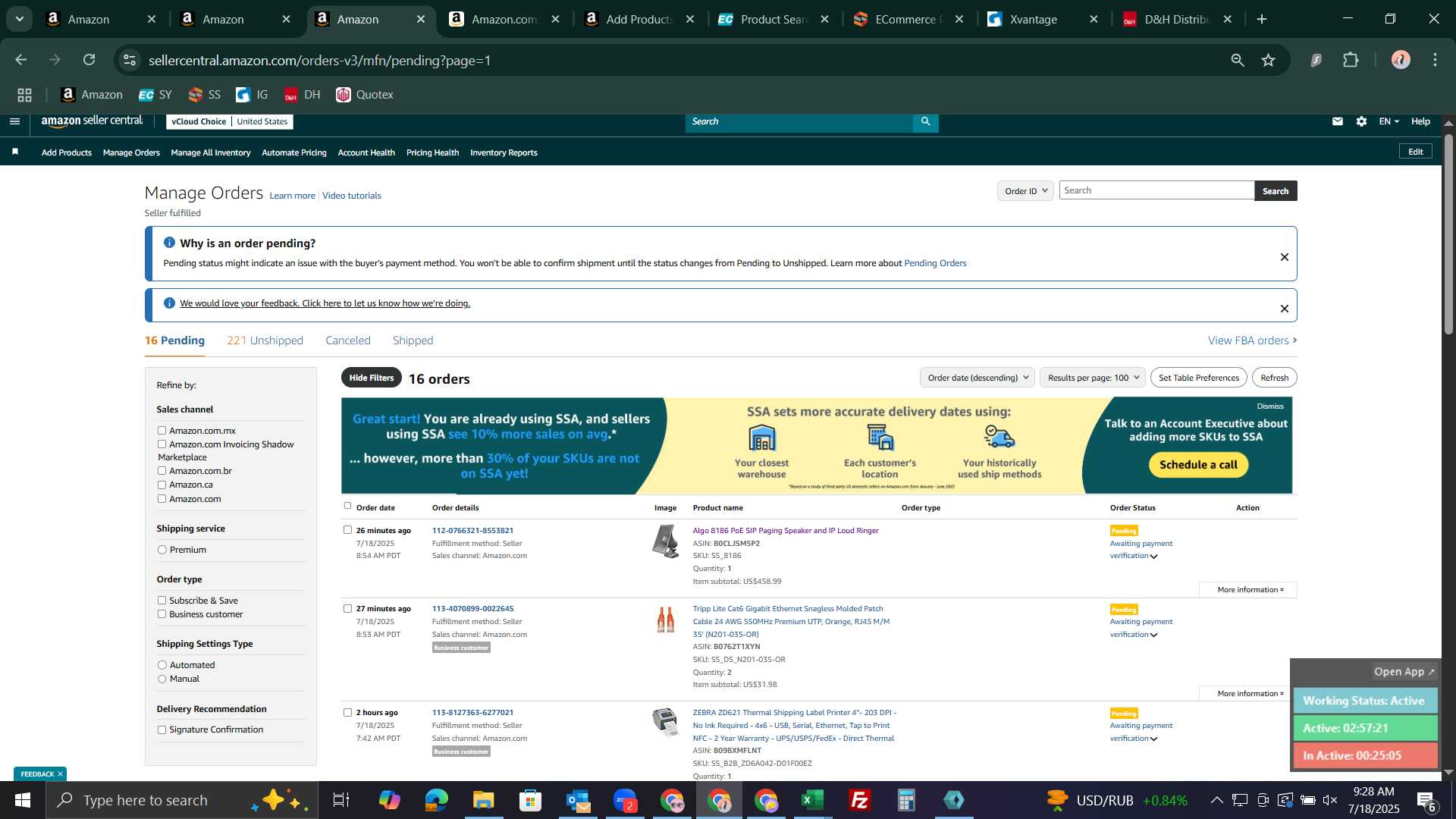This screenshot has width=1456, height=819.
Task: Expand More information for Tripp Lite order
Action: tap(1250, 694)
